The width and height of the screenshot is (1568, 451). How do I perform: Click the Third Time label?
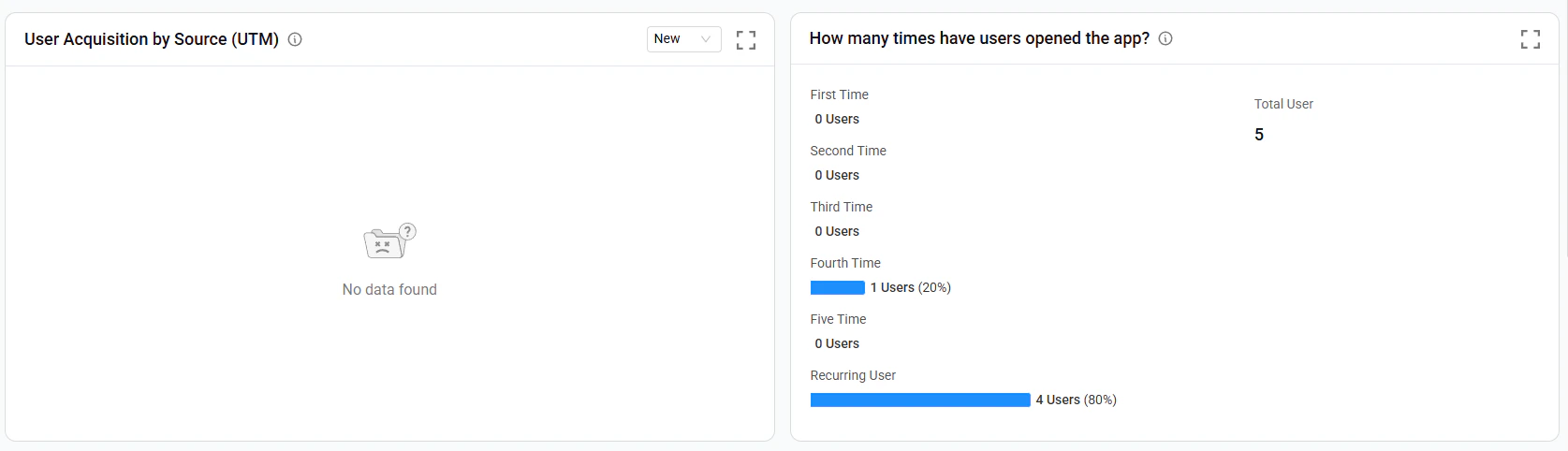pos(842,207)
